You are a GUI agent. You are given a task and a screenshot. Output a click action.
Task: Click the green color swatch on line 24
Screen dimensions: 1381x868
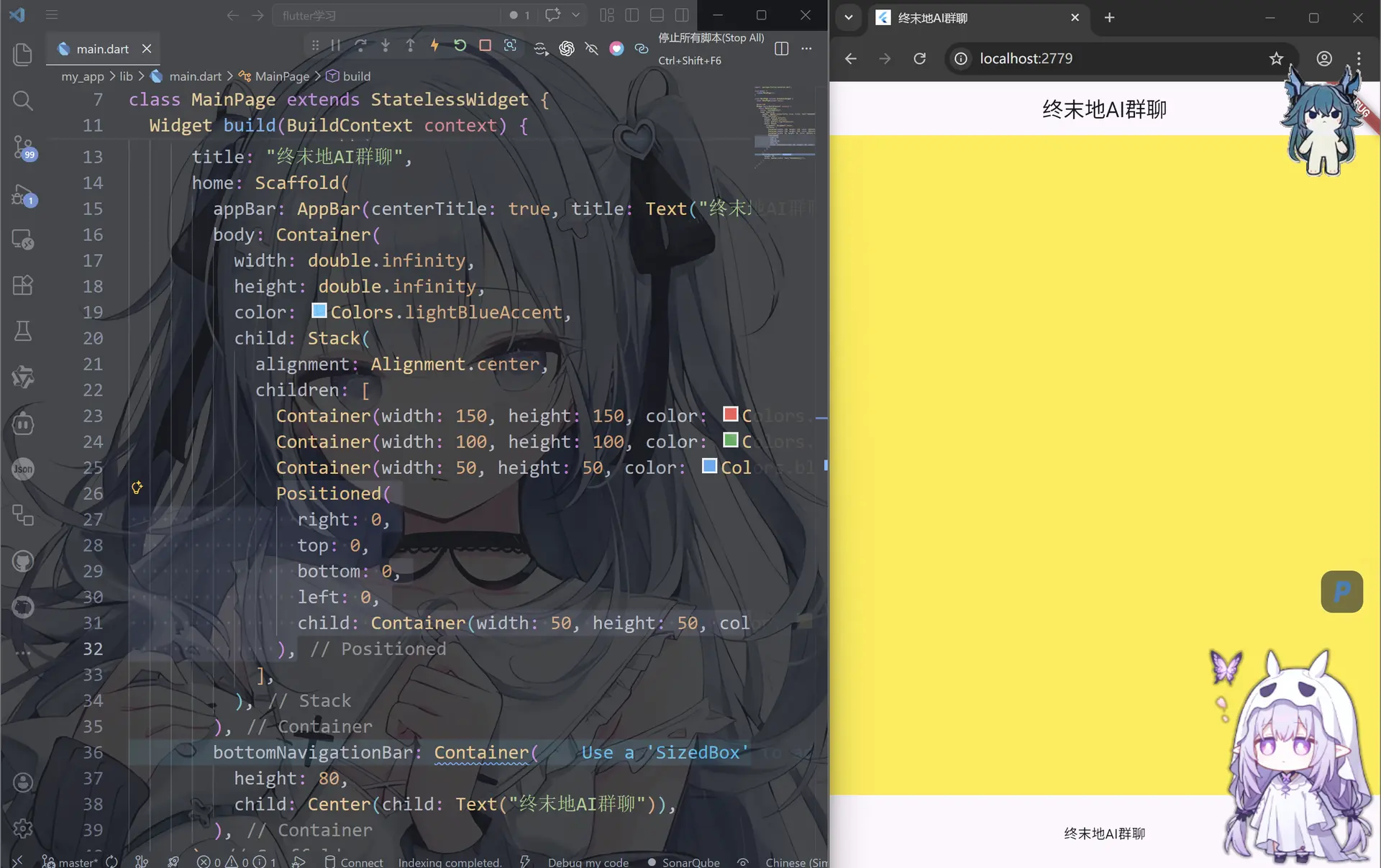point(731,440)
